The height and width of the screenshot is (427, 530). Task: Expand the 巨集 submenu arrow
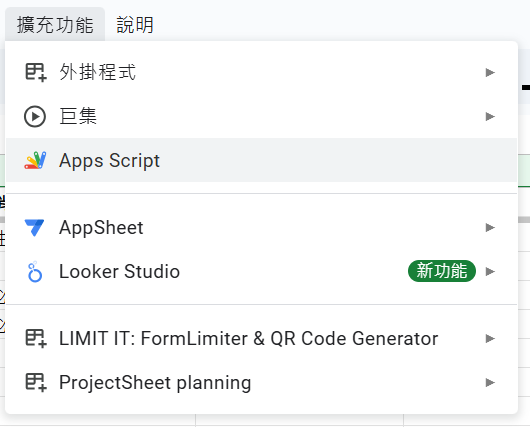click(x=490, y=116)
